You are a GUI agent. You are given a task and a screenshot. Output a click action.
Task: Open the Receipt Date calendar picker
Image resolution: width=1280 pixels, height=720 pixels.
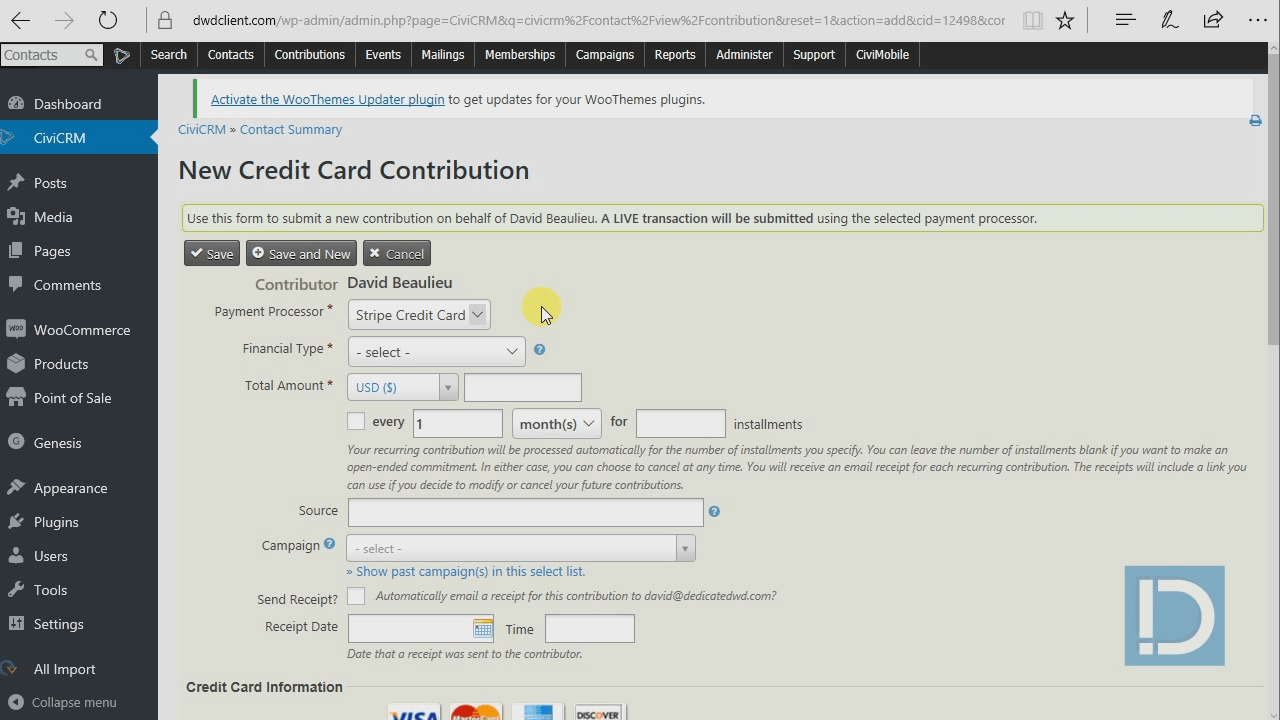483,628
